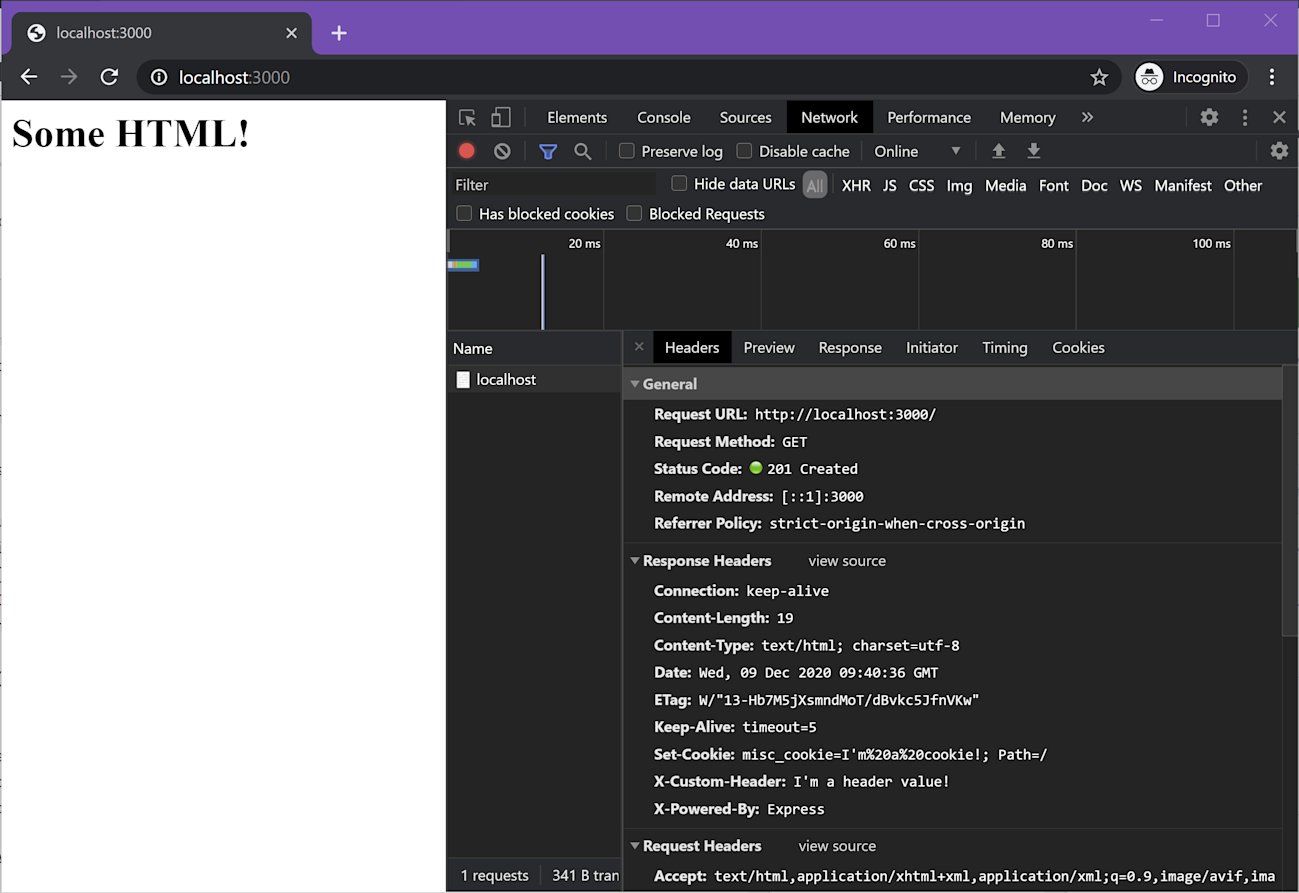Click the Export HAR file icon
The image size is (1299, 893).
point(1033,150)
